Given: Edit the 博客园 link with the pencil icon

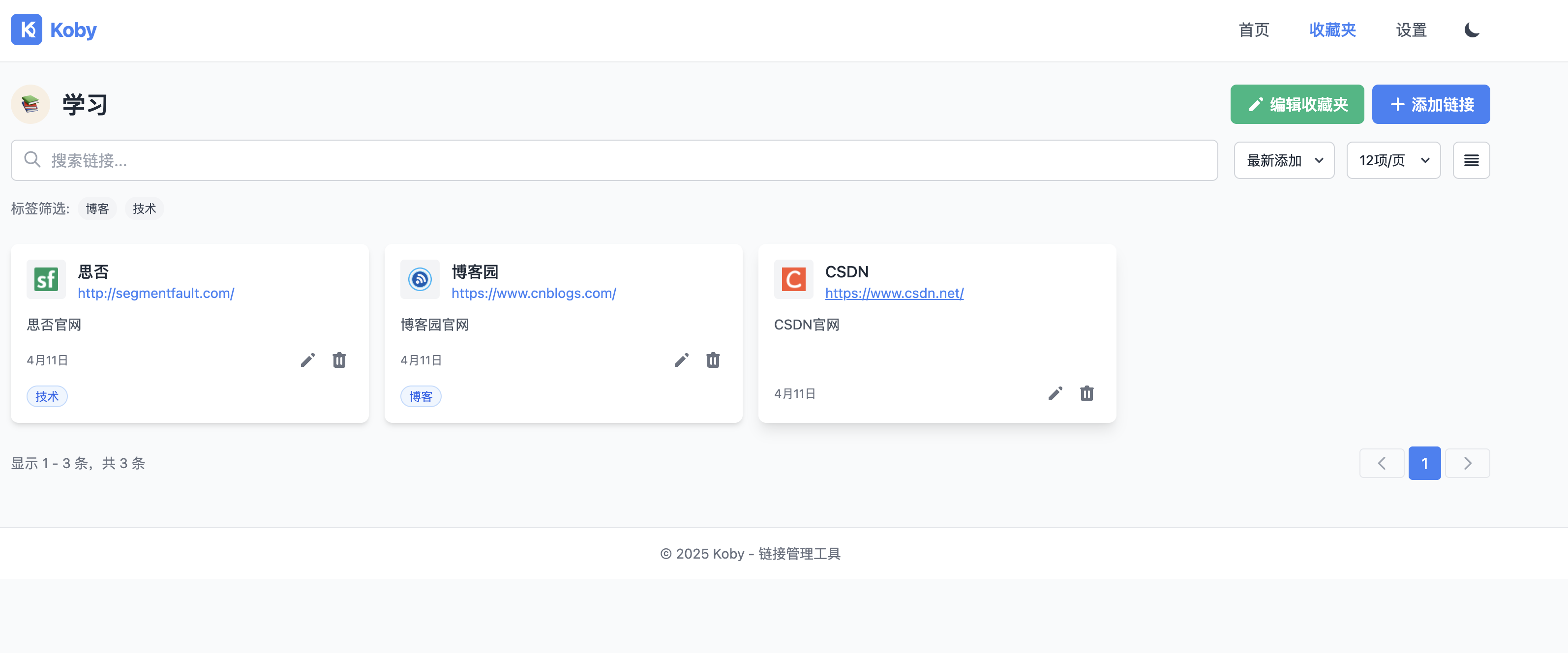Looking at the screenshot, I should pos(682,360).
